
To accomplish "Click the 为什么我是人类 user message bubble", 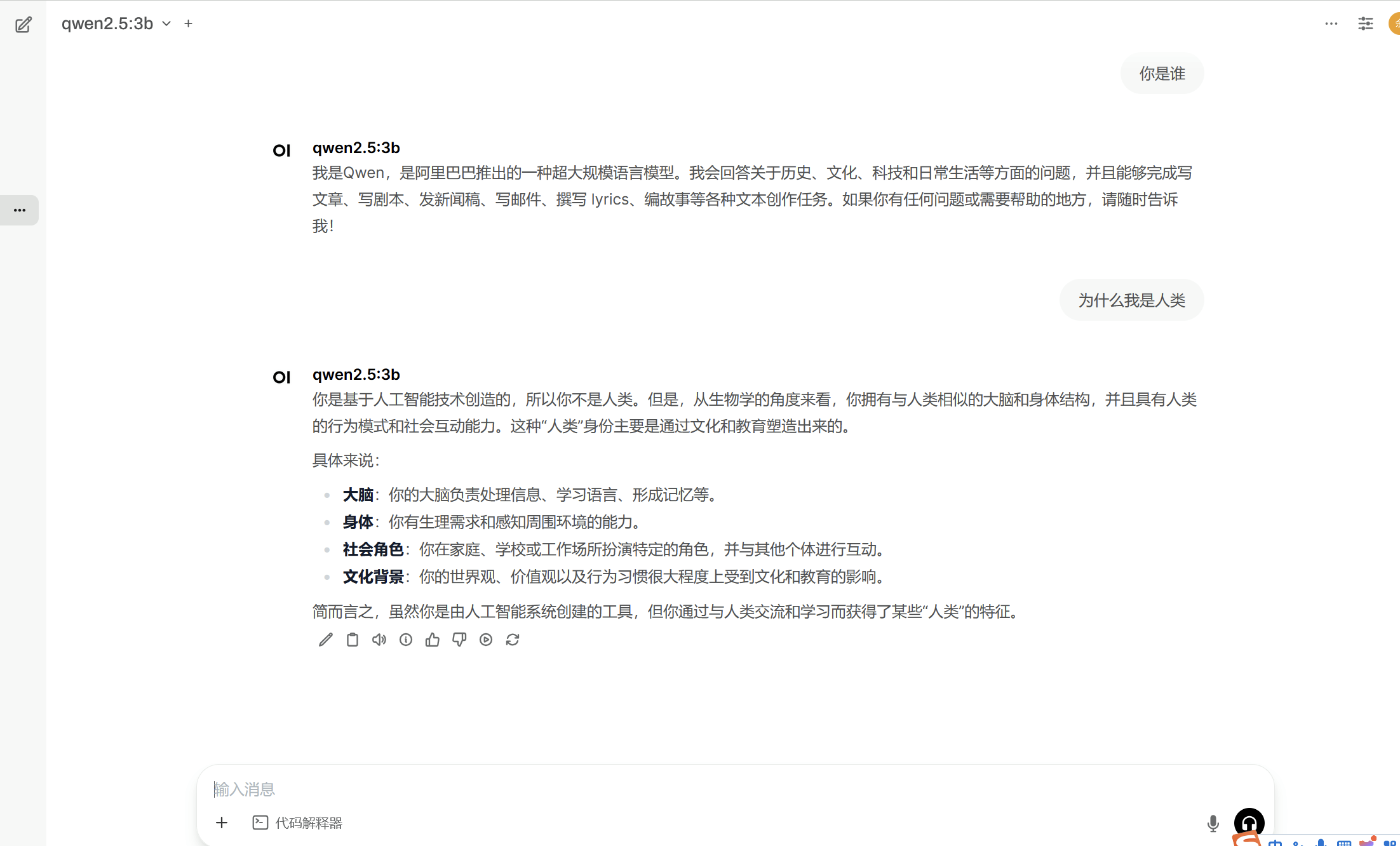I will pos(1131,300).
